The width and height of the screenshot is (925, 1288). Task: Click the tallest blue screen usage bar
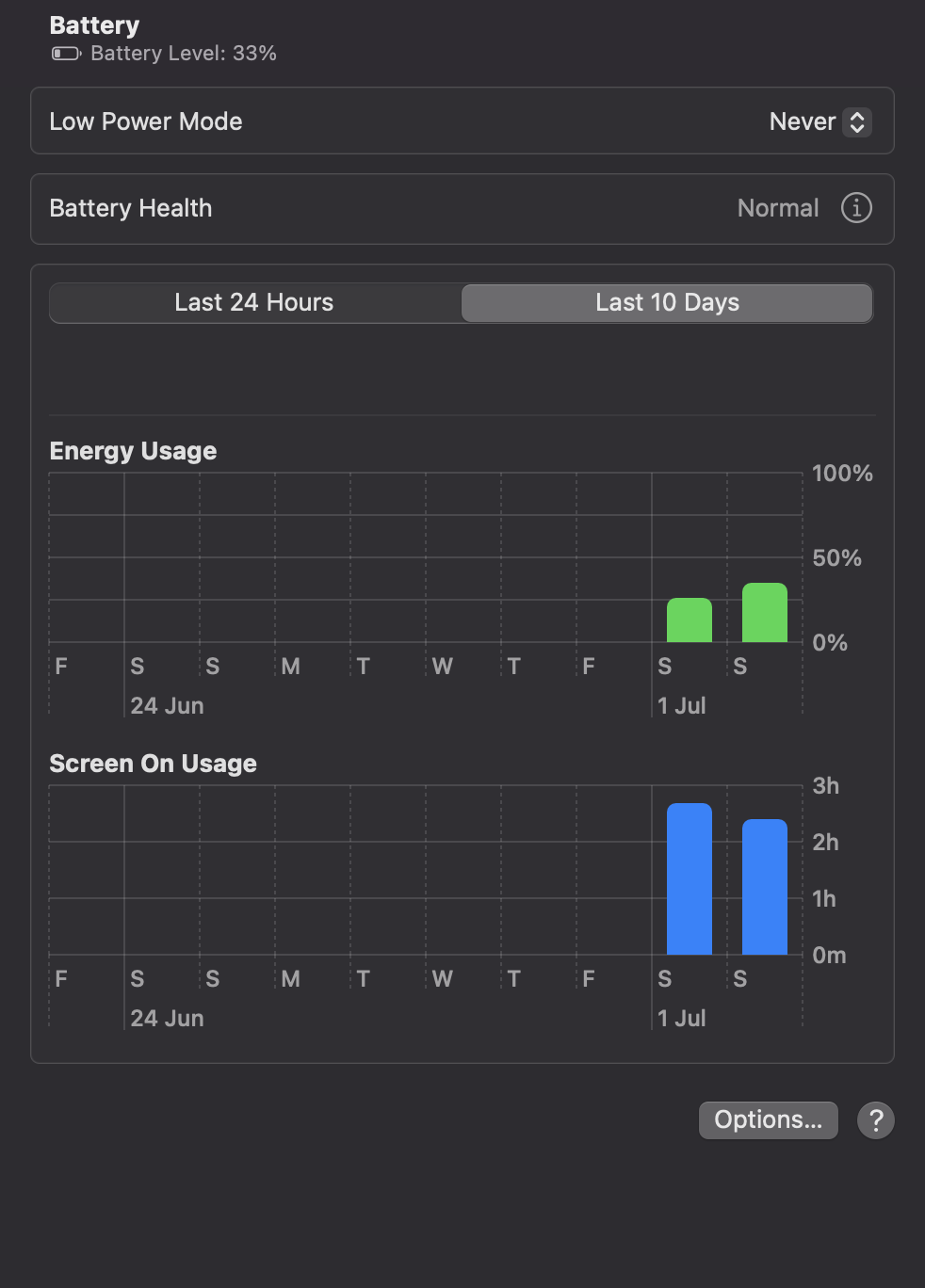690,879
